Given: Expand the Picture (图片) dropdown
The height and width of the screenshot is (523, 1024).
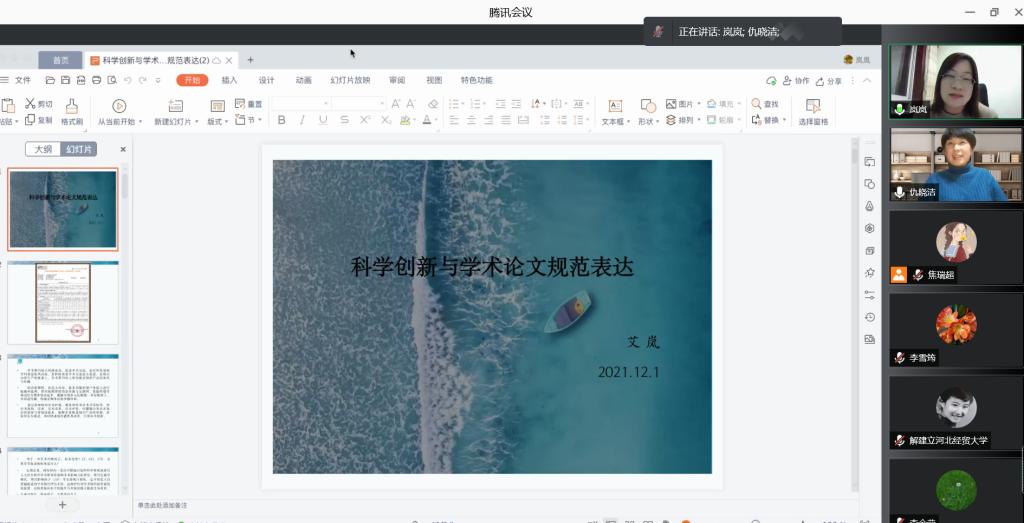Looking at the screenshot, I should (699, 103).
